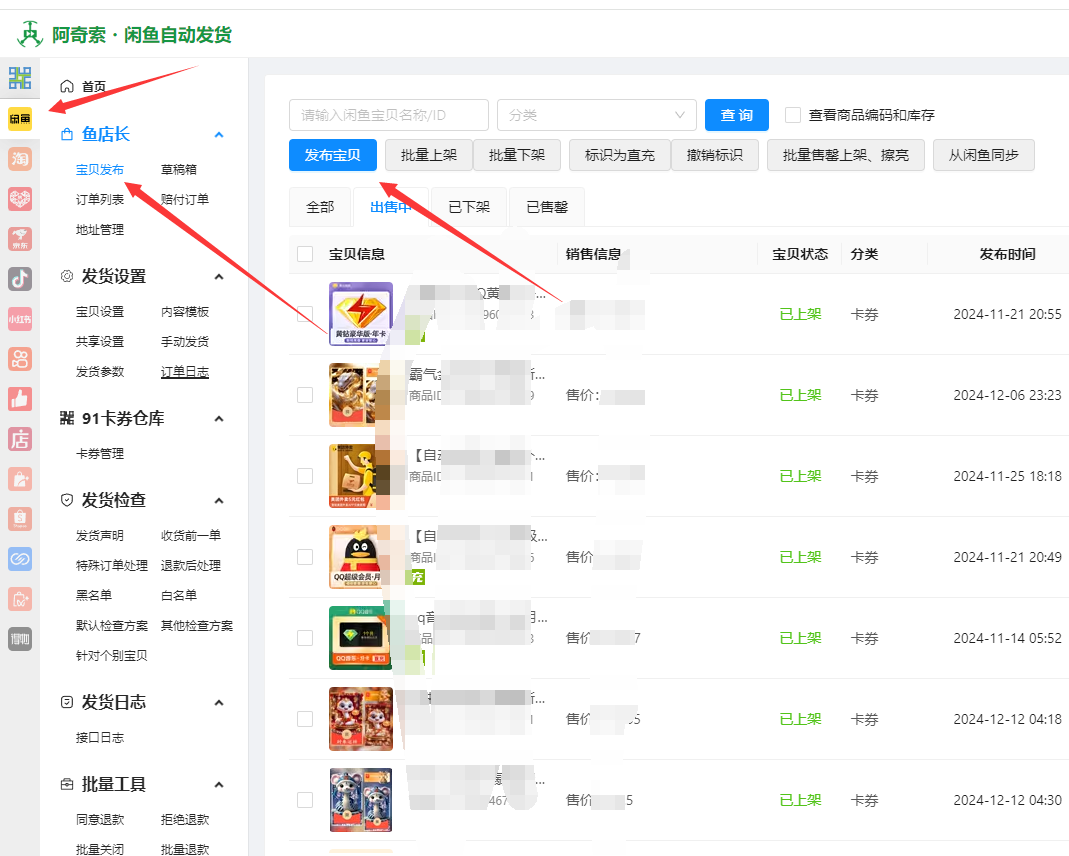Select the JD (京东) platform icon

coord(20,239)
